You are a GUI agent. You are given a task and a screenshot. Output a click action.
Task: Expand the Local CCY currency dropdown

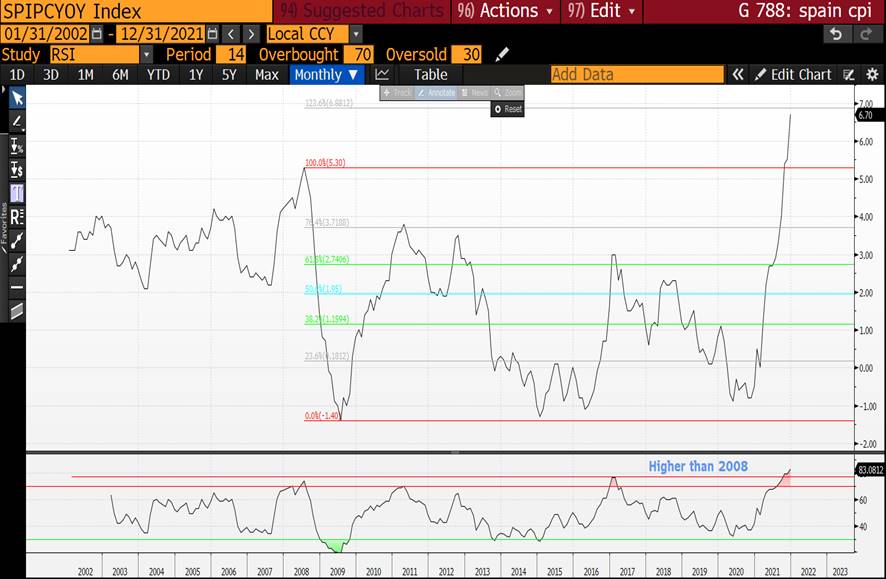[356, 34]
